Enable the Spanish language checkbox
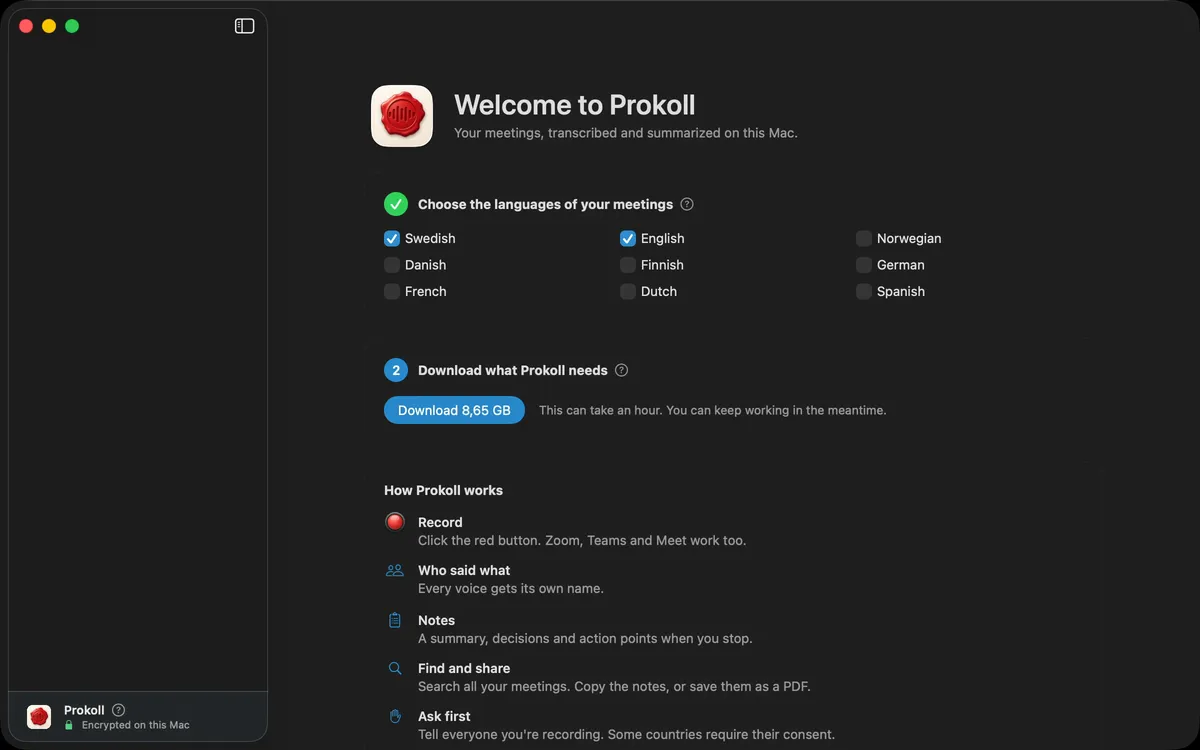The image size is (1200, 750). 864,292
